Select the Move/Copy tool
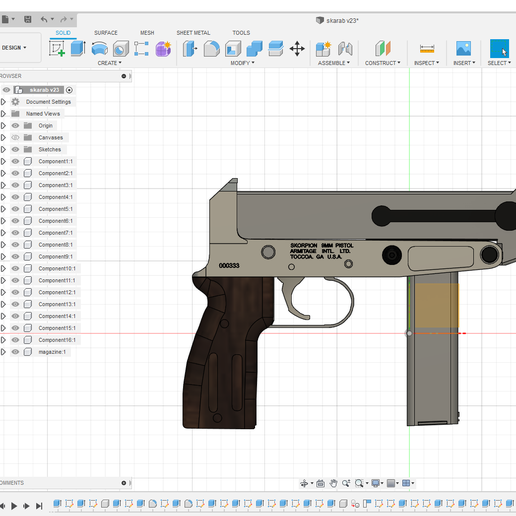The width and height of the screenshot is (516, 516). click(x=297, y=49)
